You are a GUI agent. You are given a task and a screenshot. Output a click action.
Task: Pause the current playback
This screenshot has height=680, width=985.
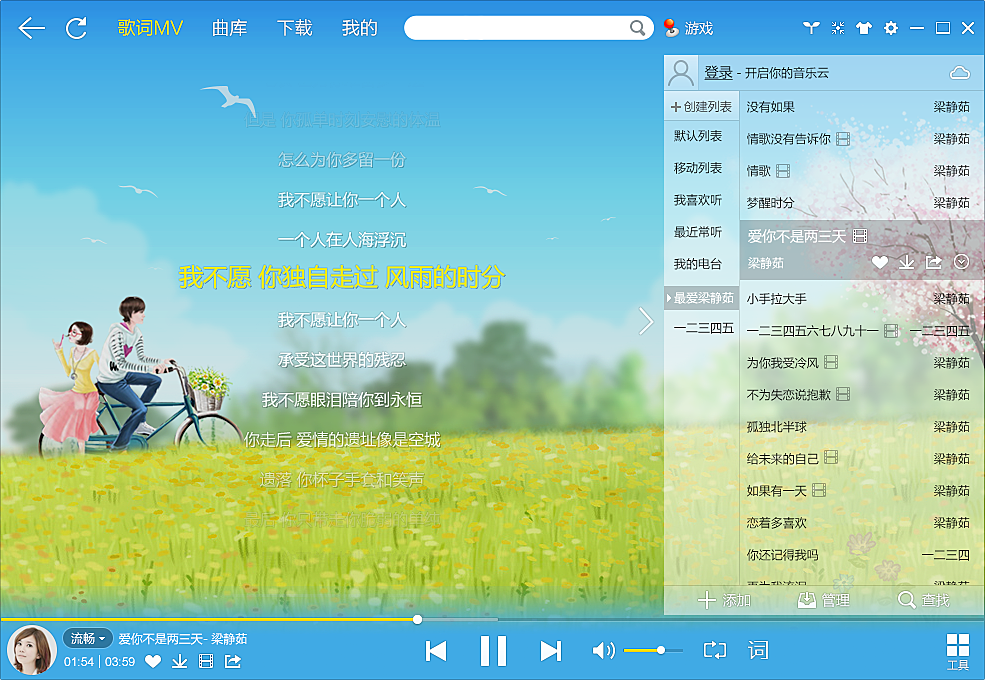click(x=493, y=651)
